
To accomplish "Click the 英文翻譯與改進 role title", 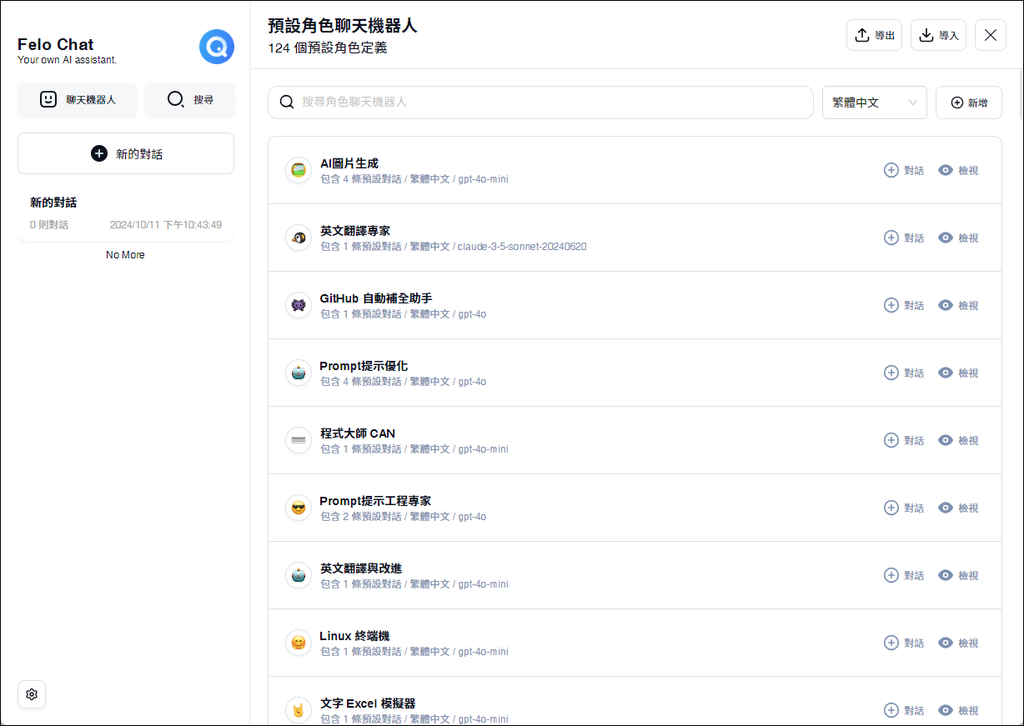I will tap(361, 568).
